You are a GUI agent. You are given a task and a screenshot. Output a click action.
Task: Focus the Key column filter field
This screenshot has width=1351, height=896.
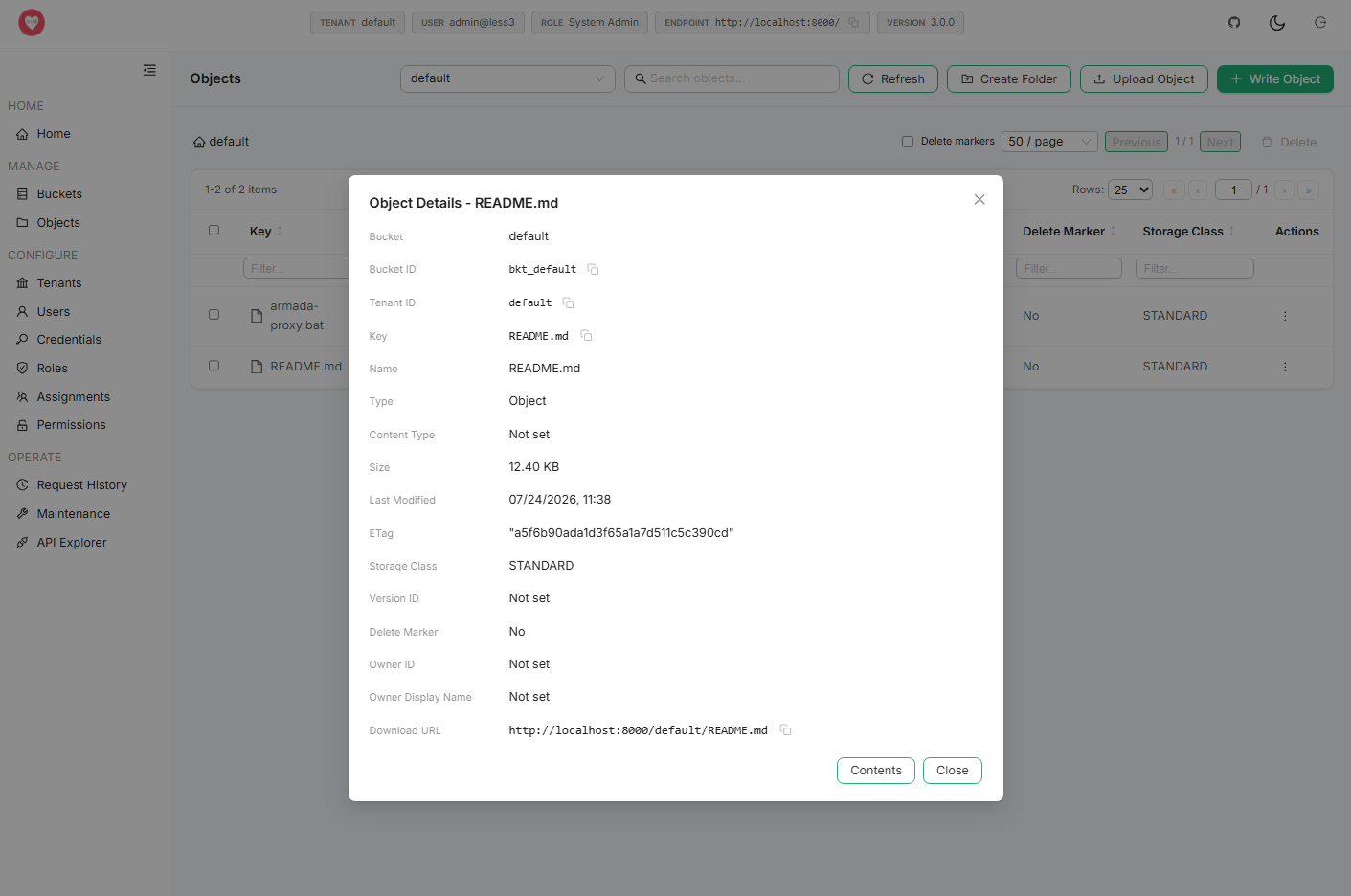tap(296, 268)
